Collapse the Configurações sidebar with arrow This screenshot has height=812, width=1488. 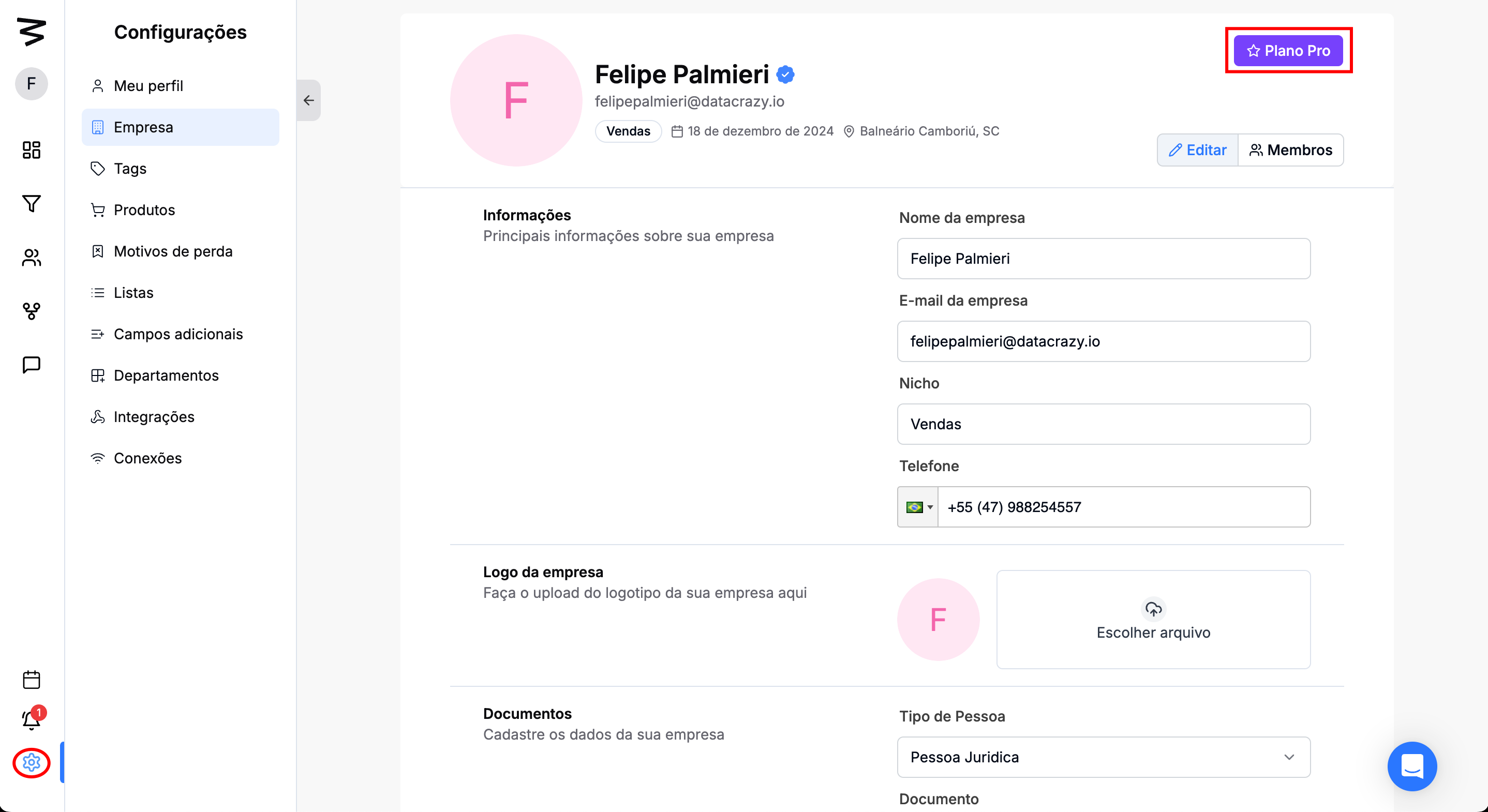pos(309,100)
